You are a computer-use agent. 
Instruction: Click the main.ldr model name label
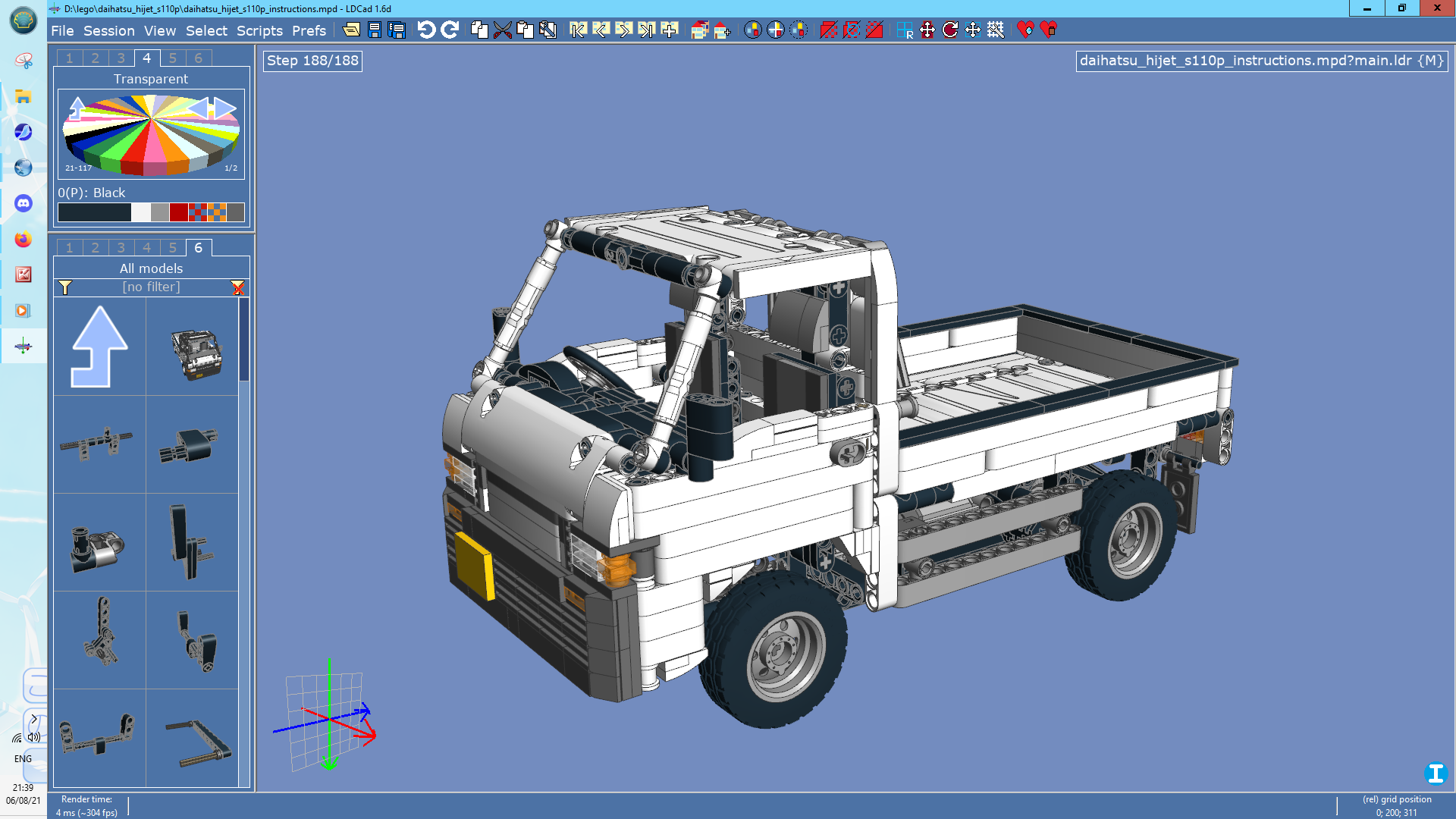(x=1261, y=61)
